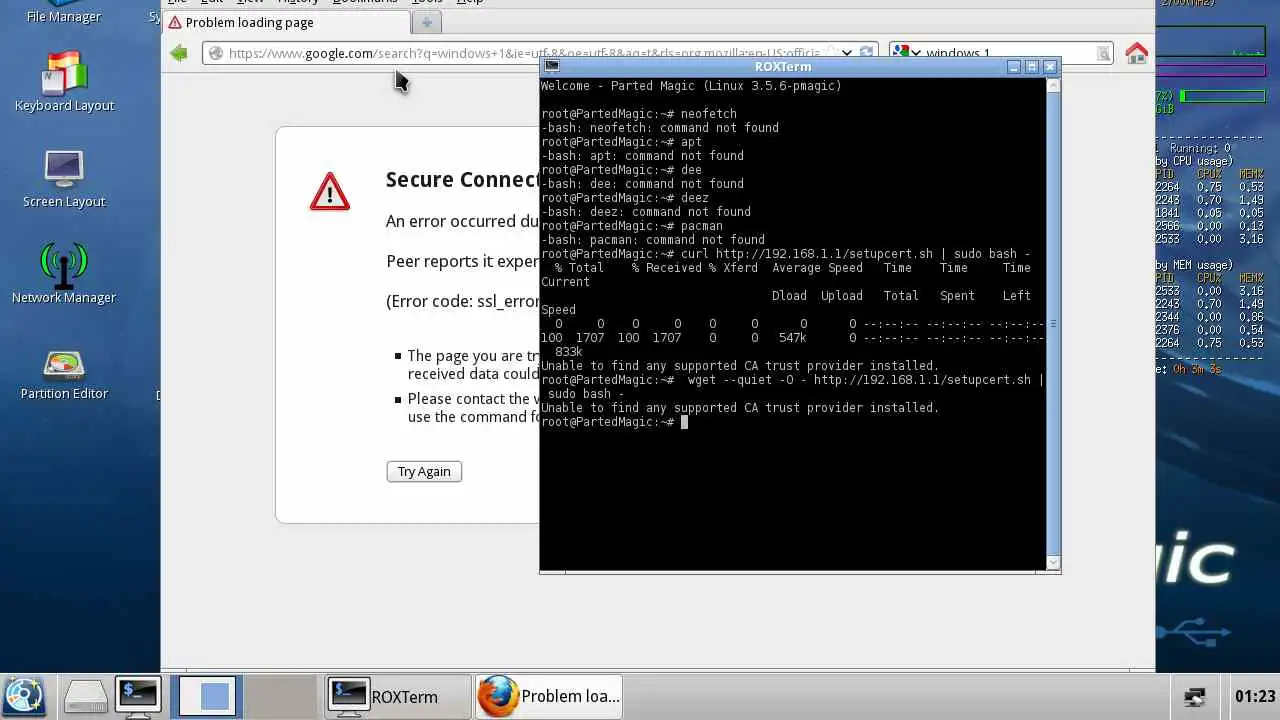Open the ROXTerm window menu icon
The width and height of the screenshot is (1280, 720).
(x=551, y=66)
